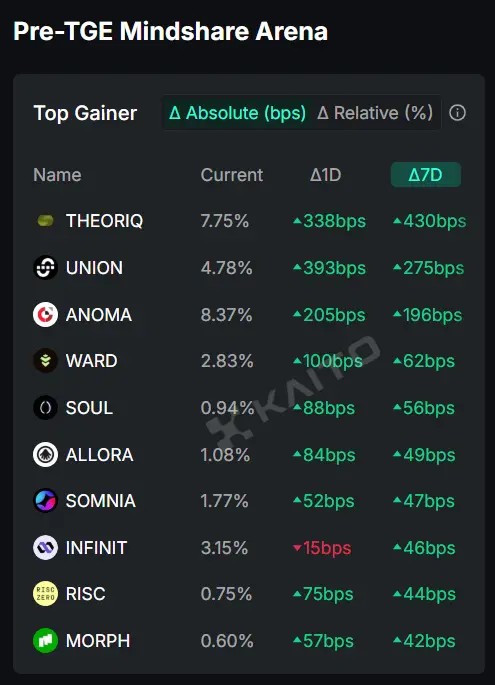Click the ANOMA red circular logo
The height and width of the screenshot is (685, 495).
point(45,315)
